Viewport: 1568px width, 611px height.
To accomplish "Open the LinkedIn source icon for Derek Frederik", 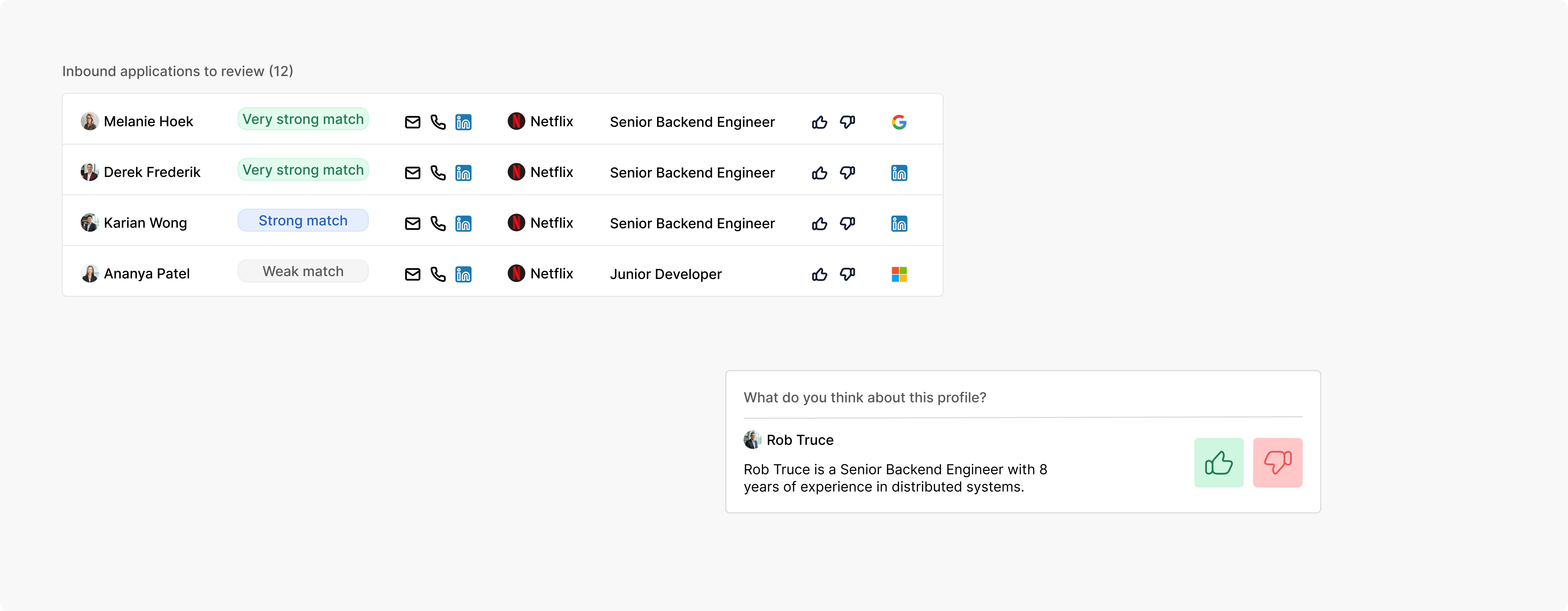I will pyautogui.click(x=899, y=172).
